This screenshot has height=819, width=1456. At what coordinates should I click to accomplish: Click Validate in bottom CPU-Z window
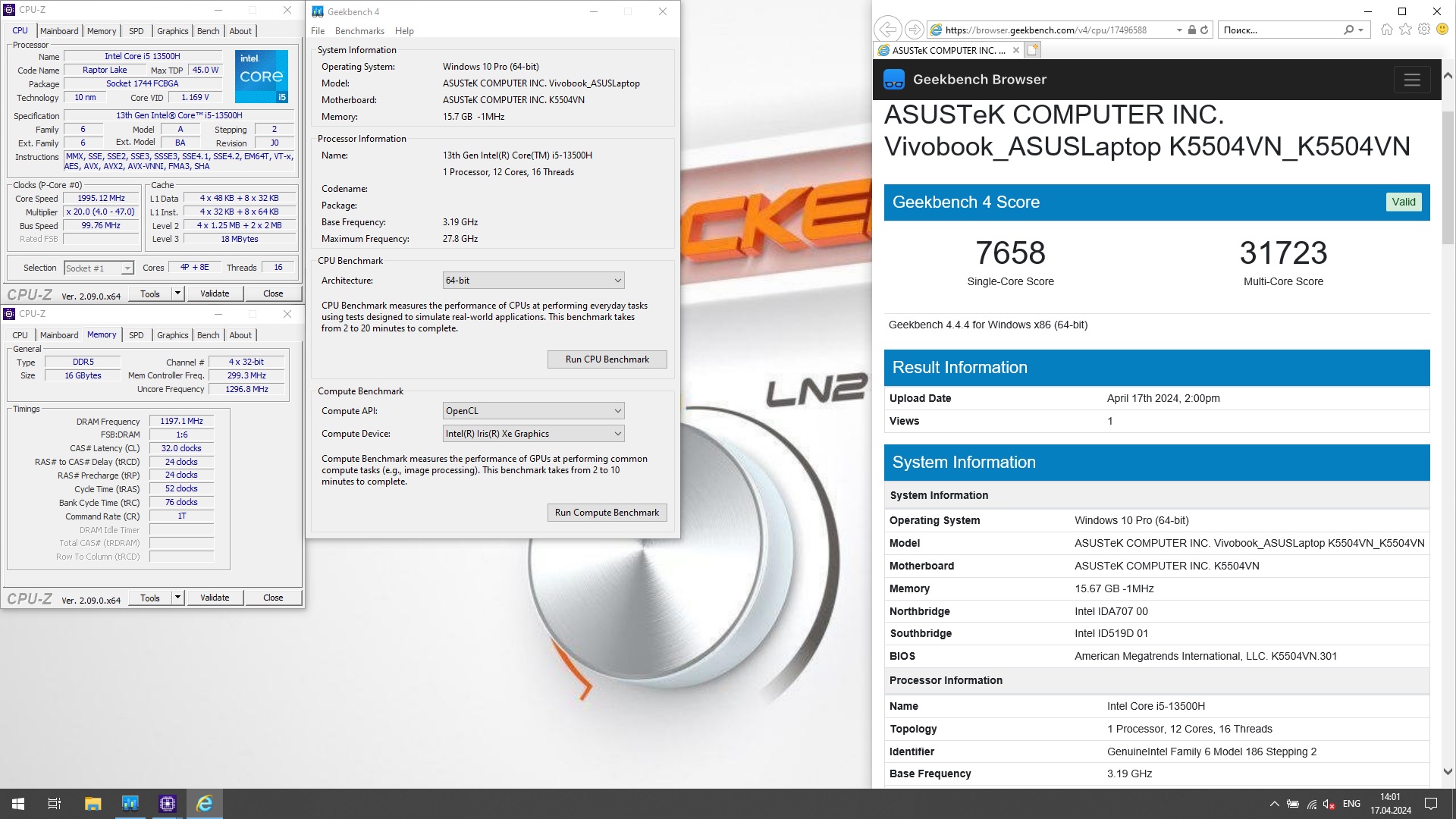215,598
